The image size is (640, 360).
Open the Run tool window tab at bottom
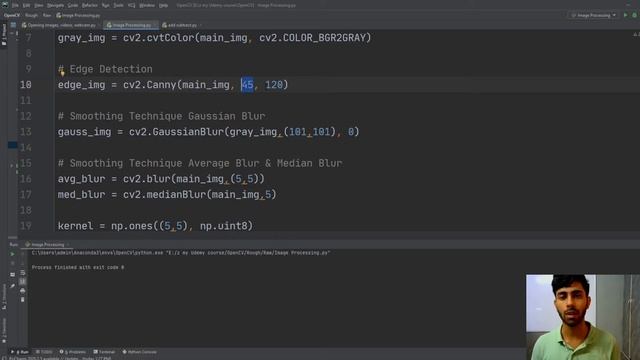tap(20, 352)
